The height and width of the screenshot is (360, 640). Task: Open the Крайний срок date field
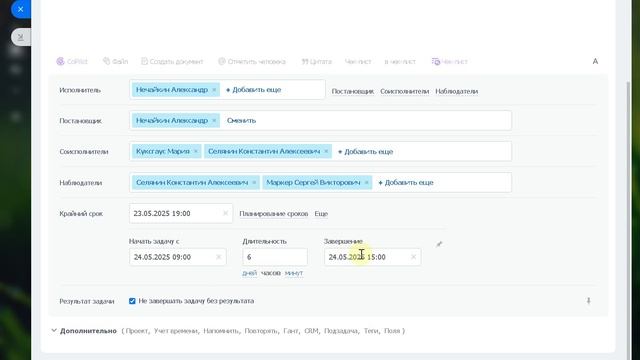click(181, 213)
